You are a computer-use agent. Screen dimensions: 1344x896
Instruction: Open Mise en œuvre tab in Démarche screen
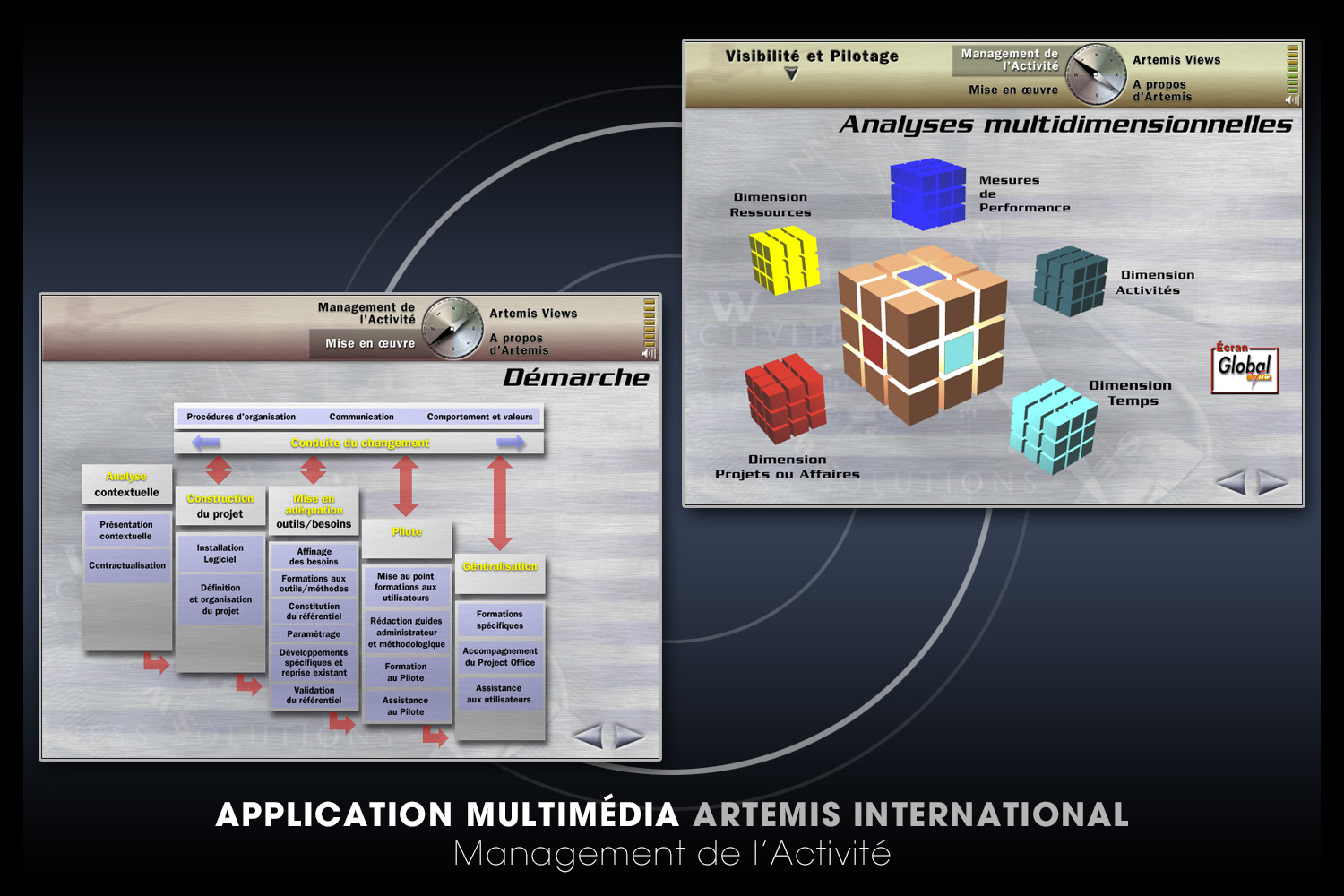pos(369,343)
